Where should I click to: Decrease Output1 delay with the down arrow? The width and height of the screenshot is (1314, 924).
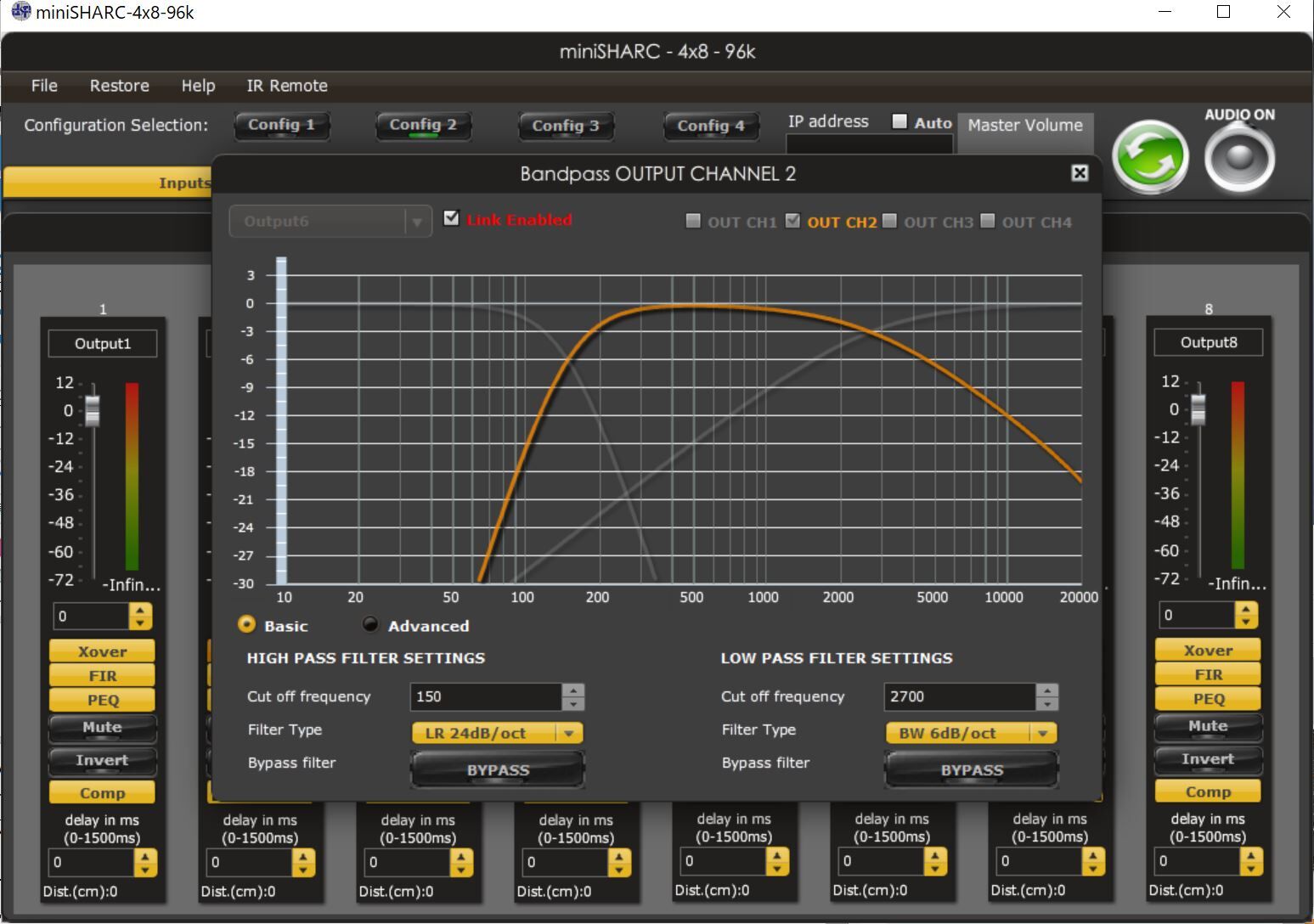click(x=145, y=869)
